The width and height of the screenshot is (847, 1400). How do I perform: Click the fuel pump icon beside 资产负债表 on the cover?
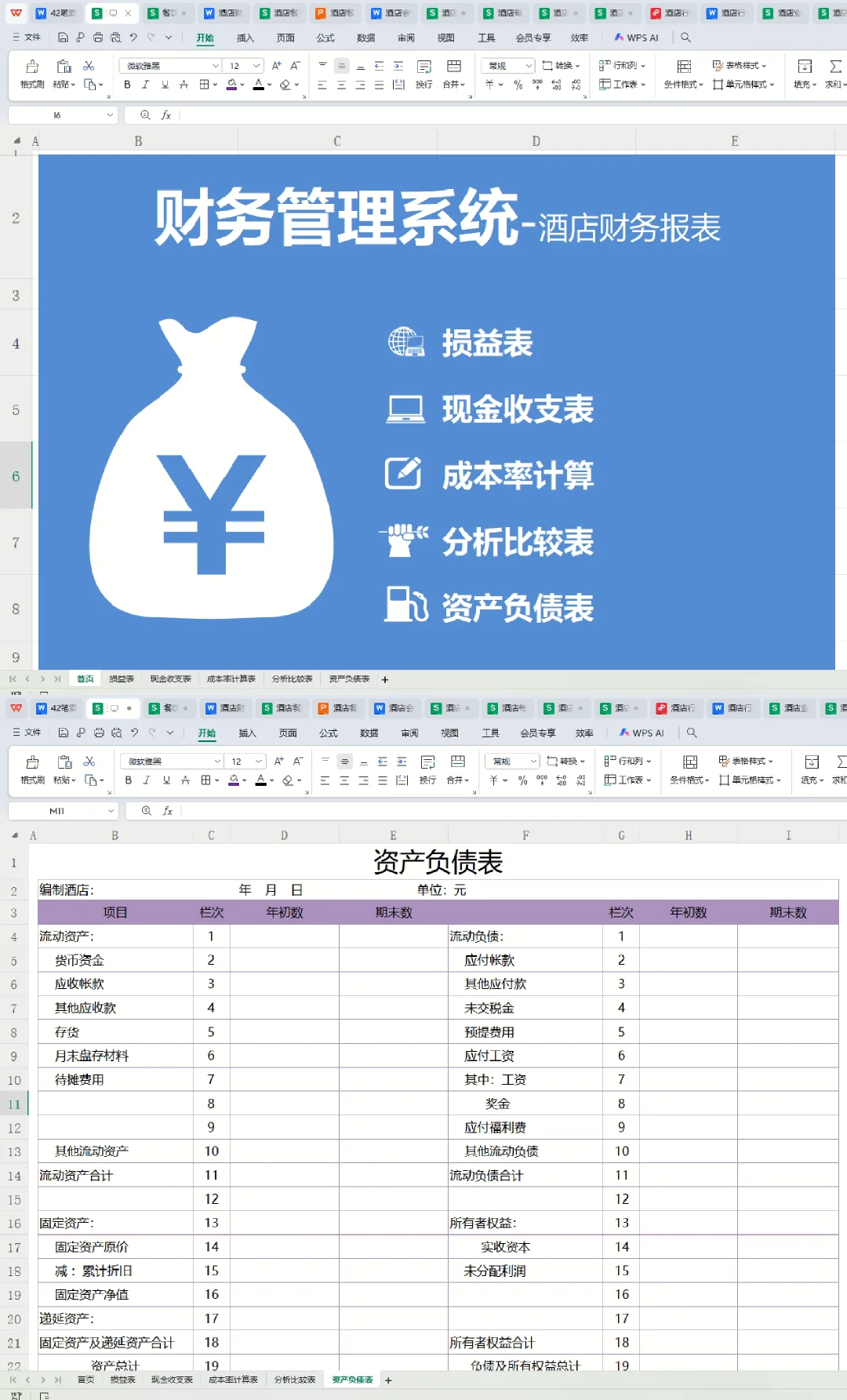click(x=406, y=604)
